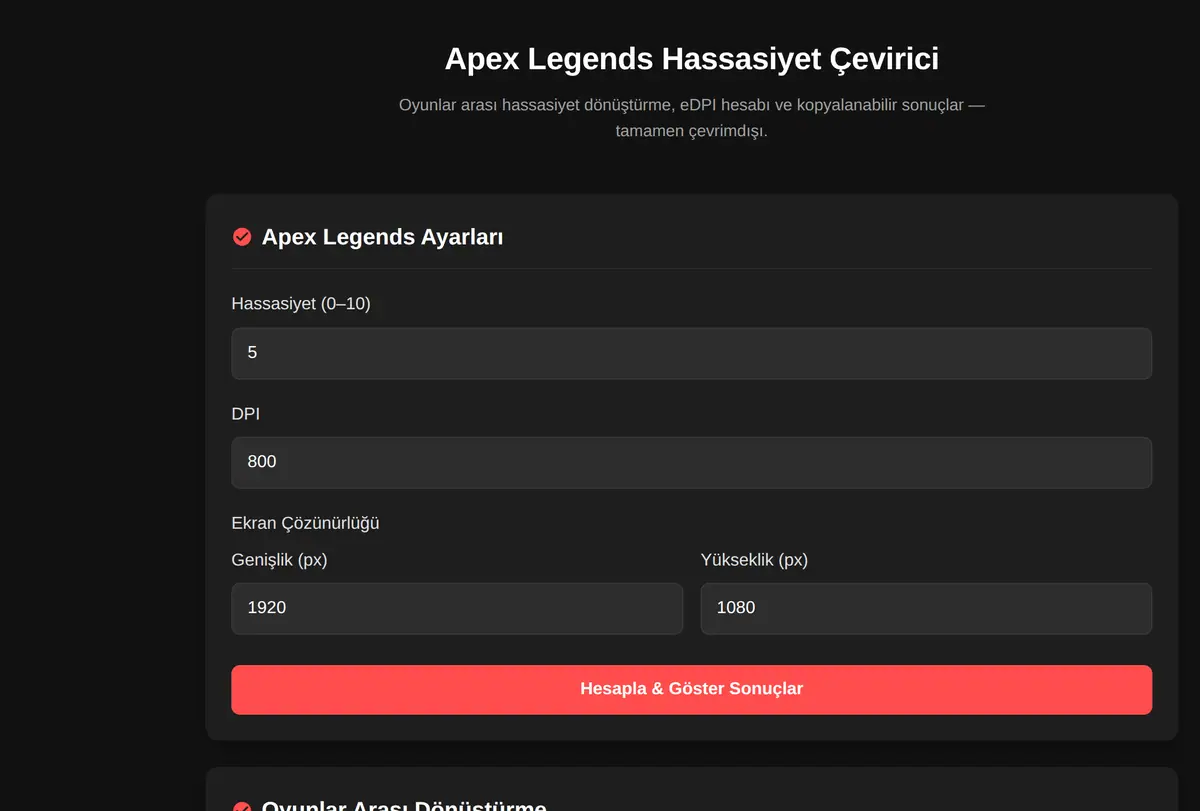Click the Hesapla & Göster Sonuçlar button
This screenshot has width=1200, height=811.
pos(691,689)
